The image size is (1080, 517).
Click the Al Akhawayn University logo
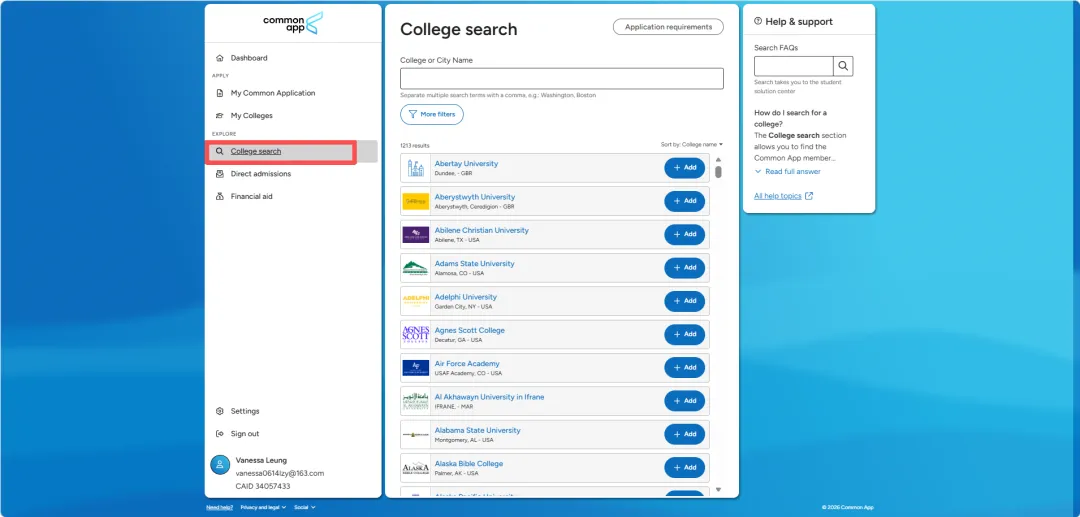416,401
